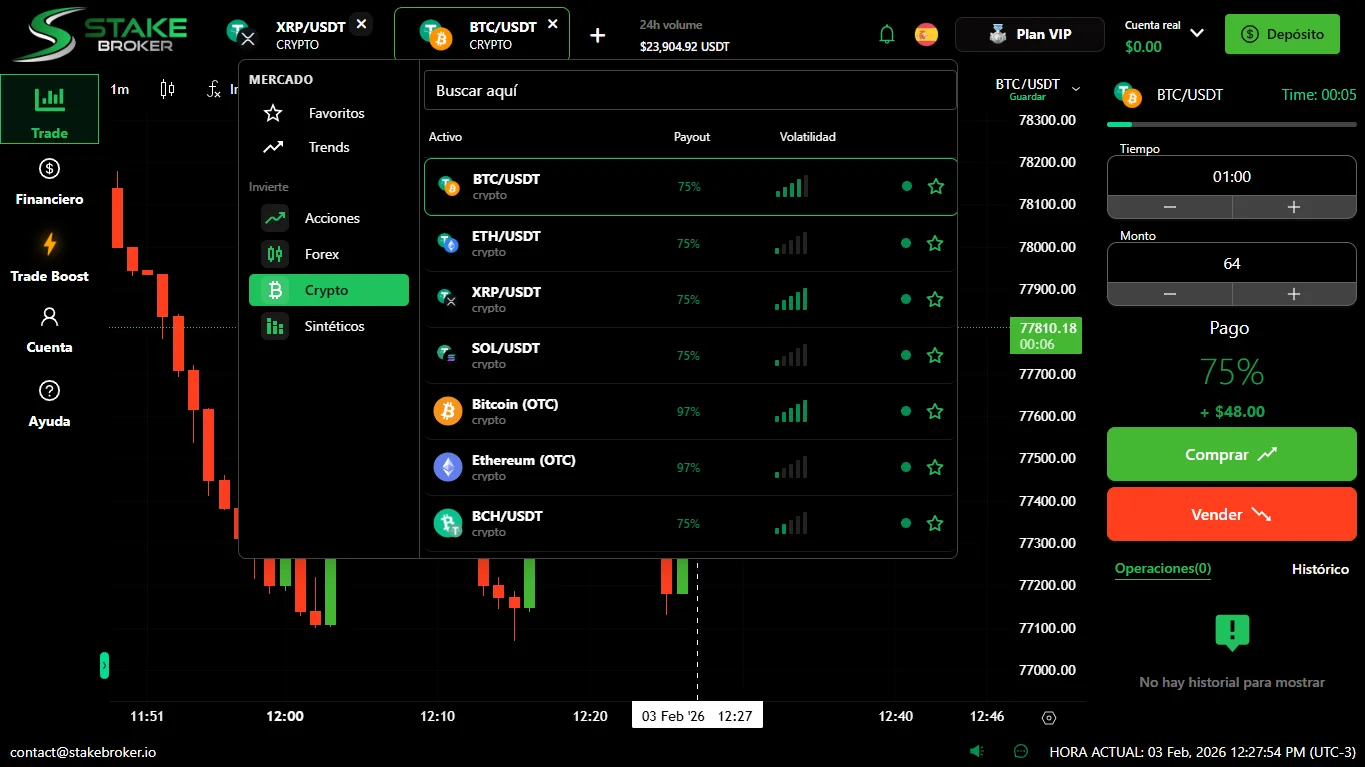Increase Tiempo with plus
This screenshot has height=767, width=1365.
pyautogui.click(x=1294, y=207)
